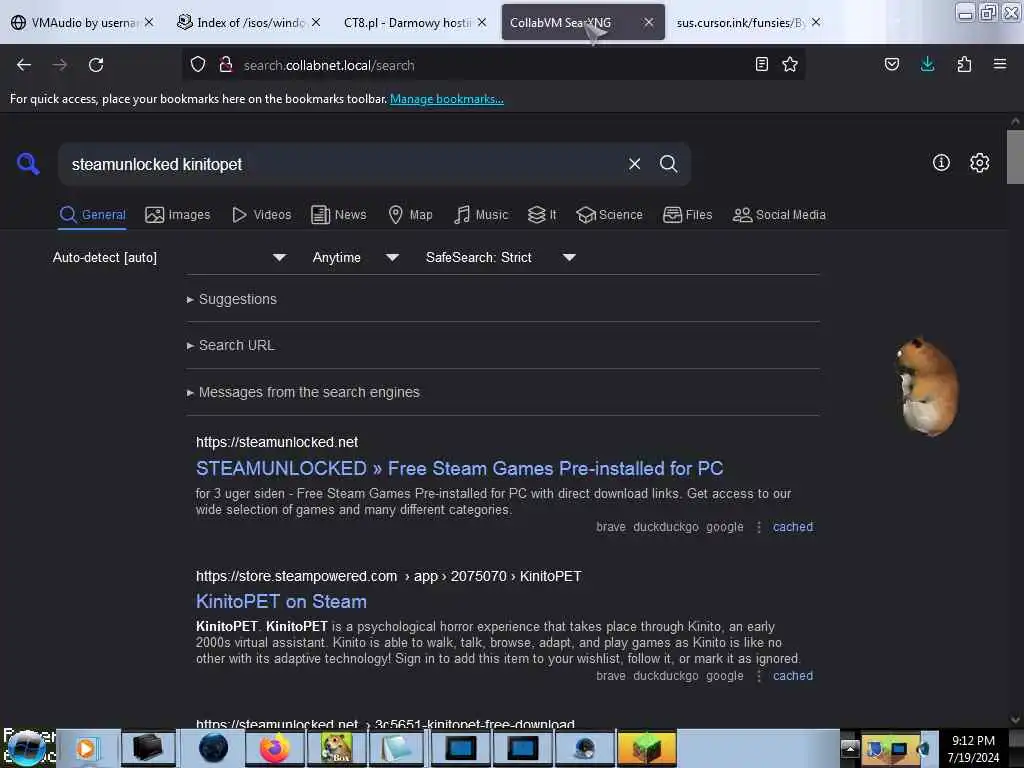This screenshot has height=768, width=1024.
Task: Select the Social Media search category
Action: pos(779,215)
